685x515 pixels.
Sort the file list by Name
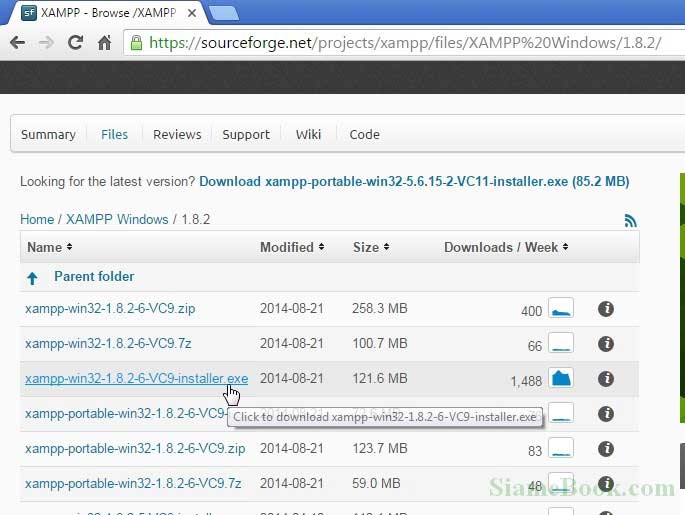pos(49,247)
